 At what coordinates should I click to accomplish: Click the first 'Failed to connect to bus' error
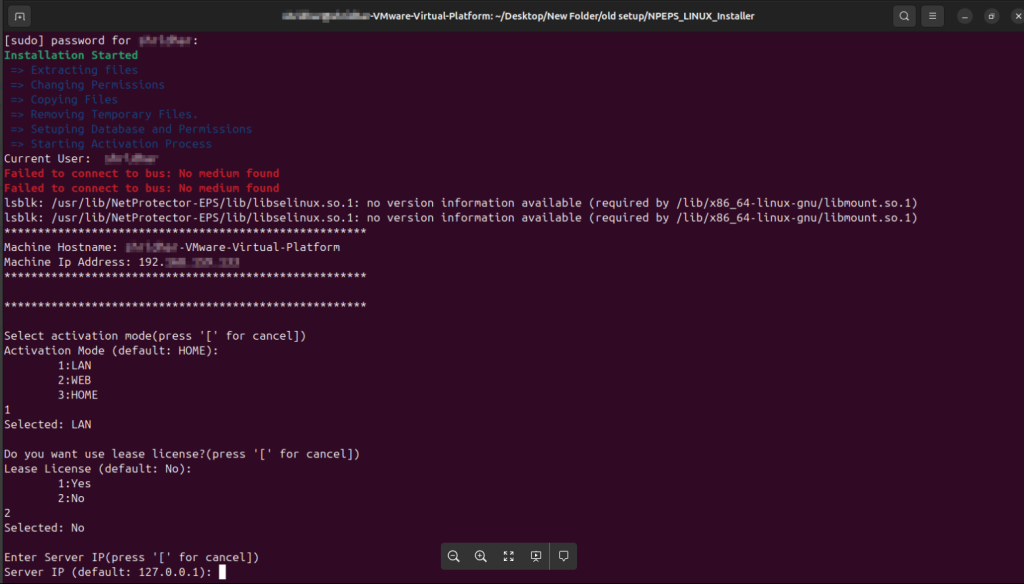tap(142, 173)
